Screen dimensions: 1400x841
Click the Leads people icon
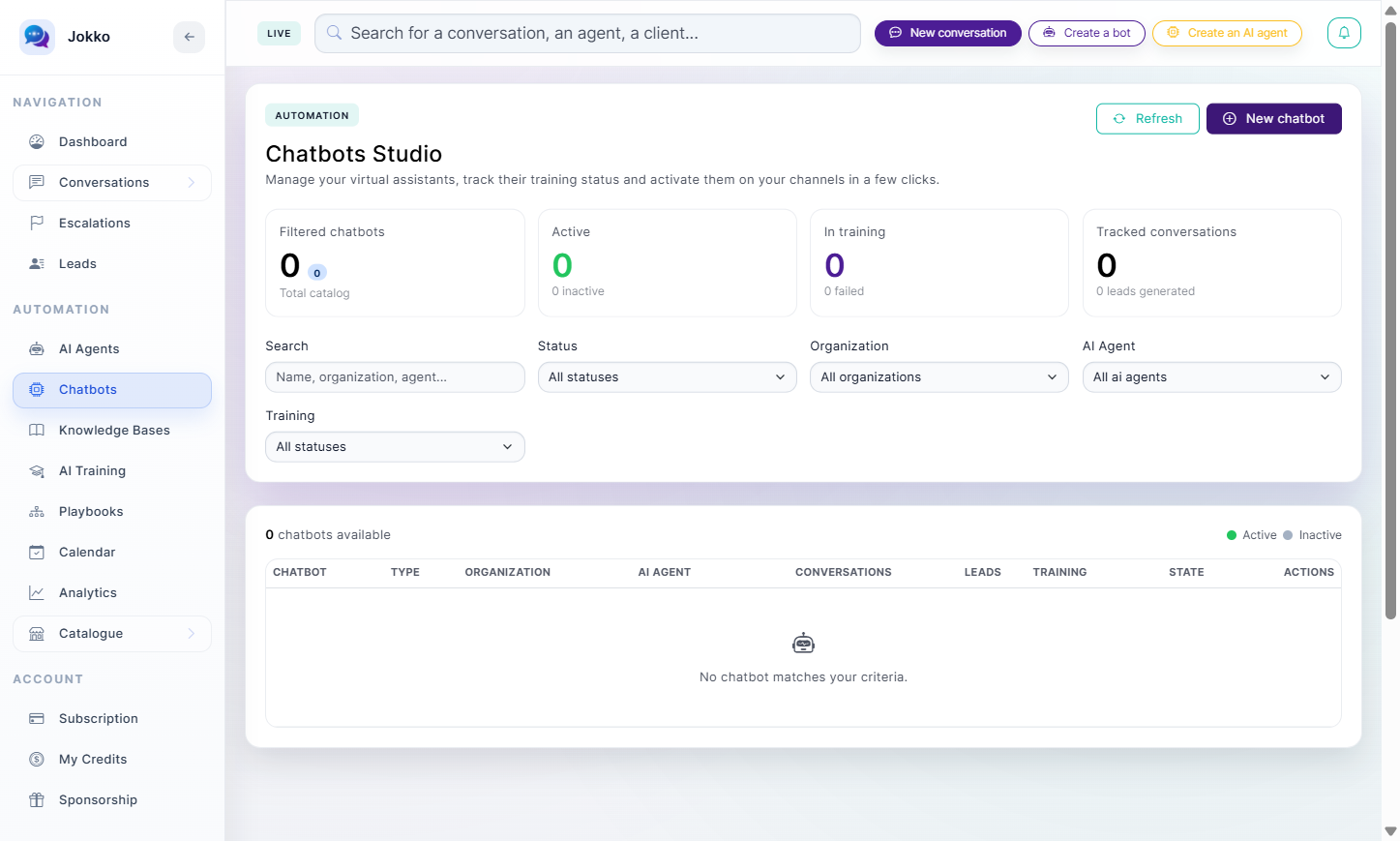37,263
